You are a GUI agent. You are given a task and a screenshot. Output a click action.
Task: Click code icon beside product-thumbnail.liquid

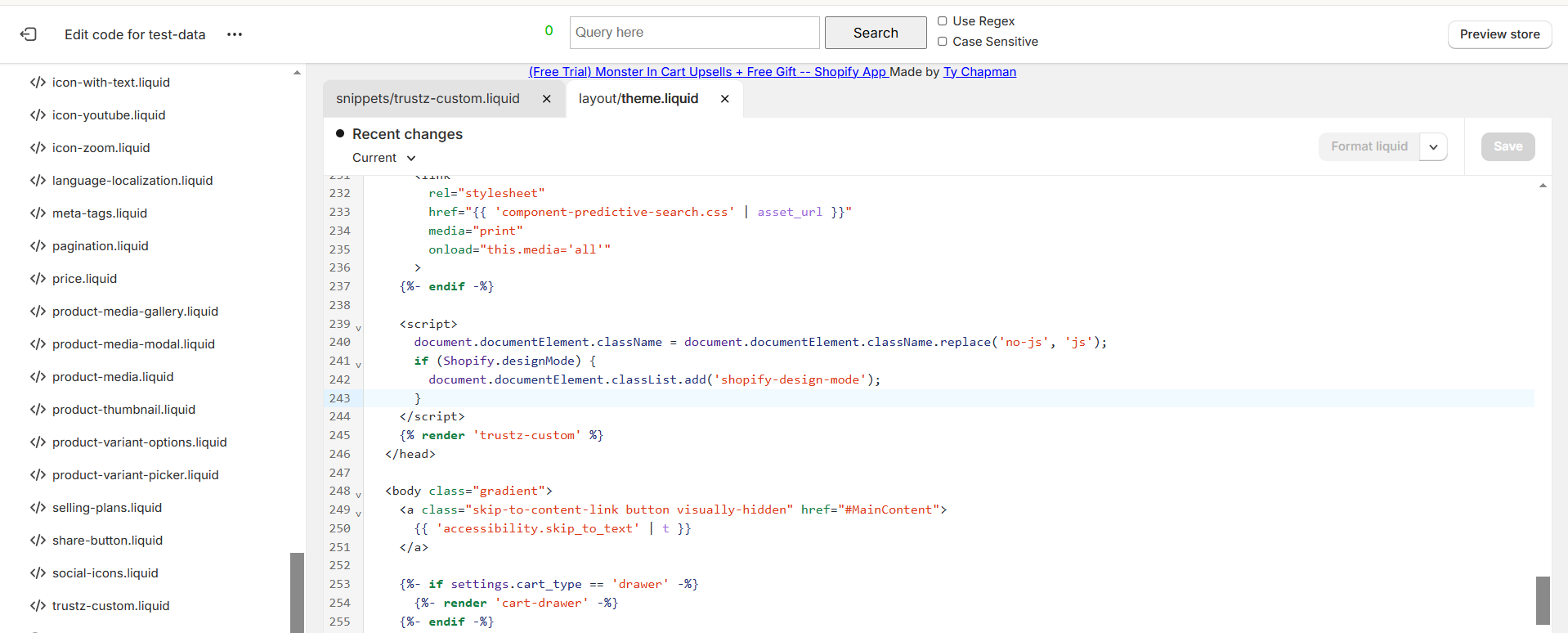pyautogui.click(x=38, y=410)
